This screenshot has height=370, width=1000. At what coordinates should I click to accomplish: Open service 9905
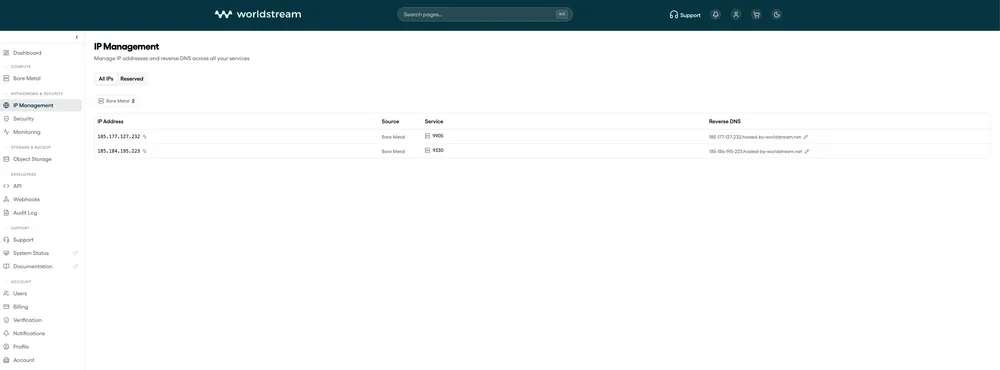pos(434,136)
